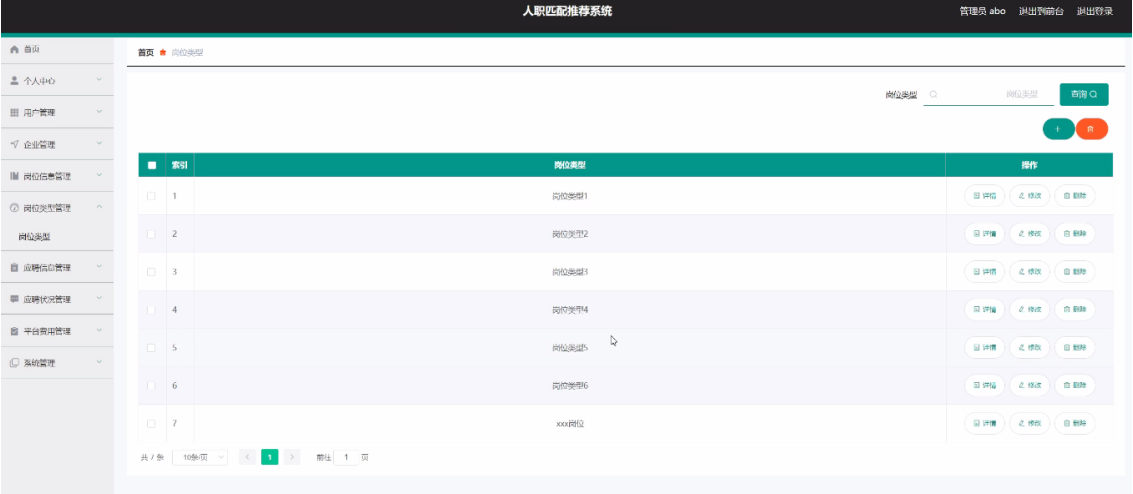Expand the 应聘状况管理 chevron

100,298
